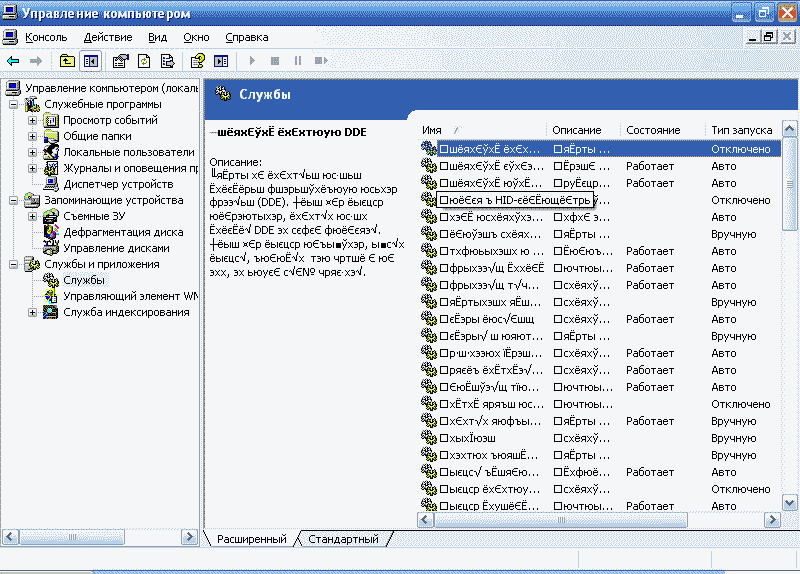Sort by the Состояние column header
Viewport: 800px width, 574px height.
pyautogui.click(x=663, y=130)
